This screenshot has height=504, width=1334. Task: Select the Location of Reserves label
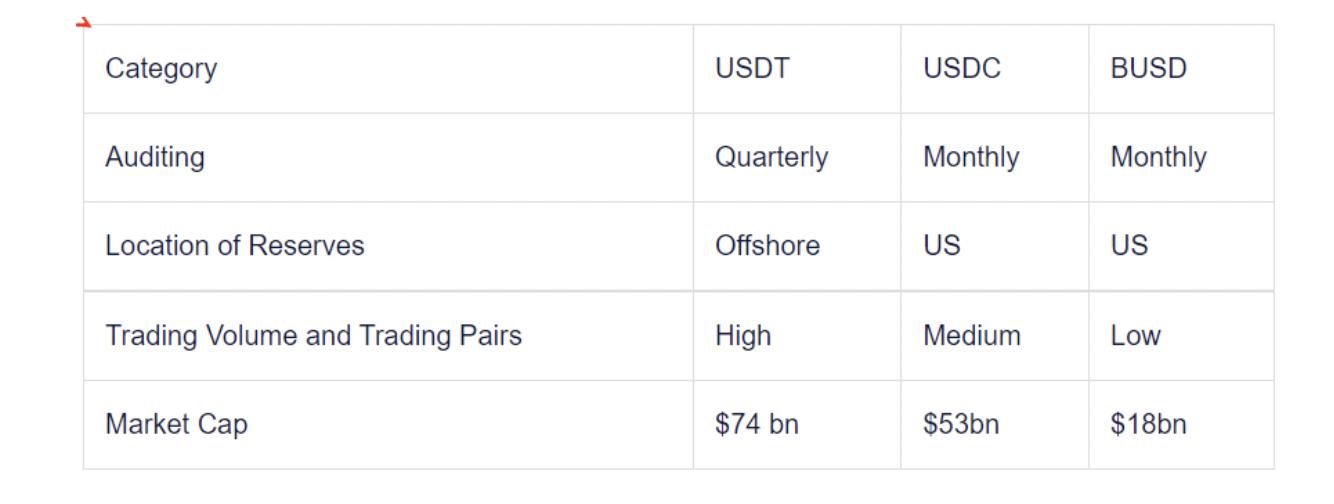point(235,246)
